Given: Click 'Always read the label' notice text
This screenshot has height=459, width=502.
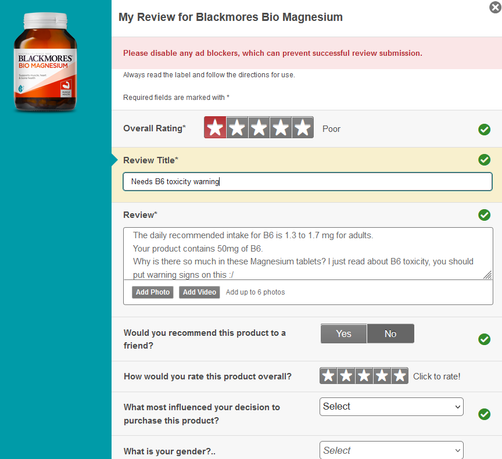Looking at the screenshot, I should 209,75.
